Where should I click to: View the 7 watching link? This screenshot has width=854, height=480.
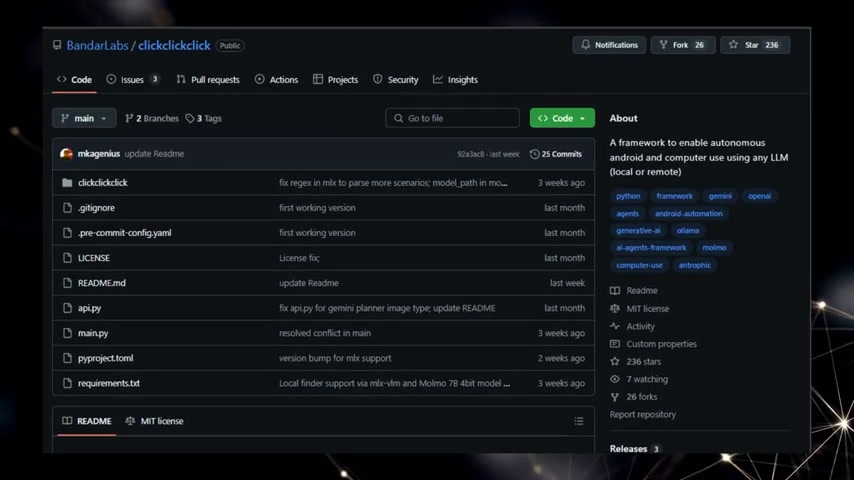coord(639,379)
